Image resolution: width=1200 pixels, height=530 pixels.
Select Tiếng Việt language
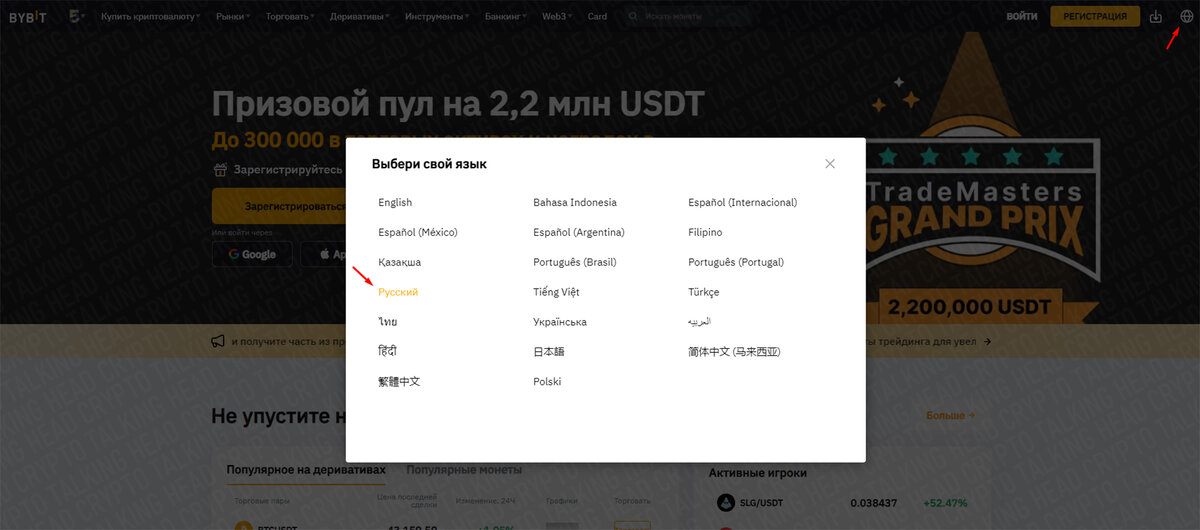[556, 292]
